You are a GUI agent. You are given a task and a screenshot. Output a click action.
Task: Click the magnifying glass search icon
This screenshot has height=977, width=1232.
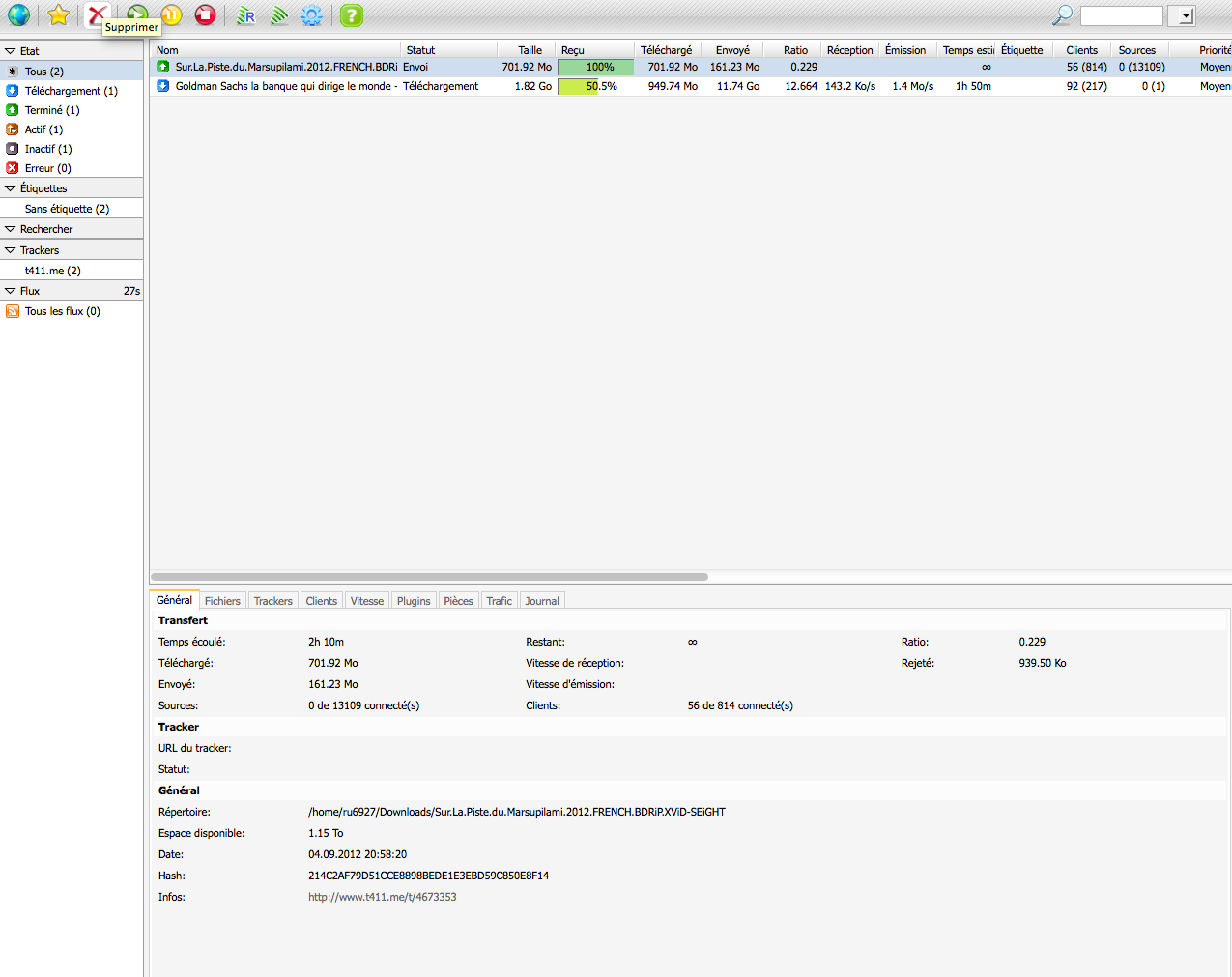tap(1062, 15)
